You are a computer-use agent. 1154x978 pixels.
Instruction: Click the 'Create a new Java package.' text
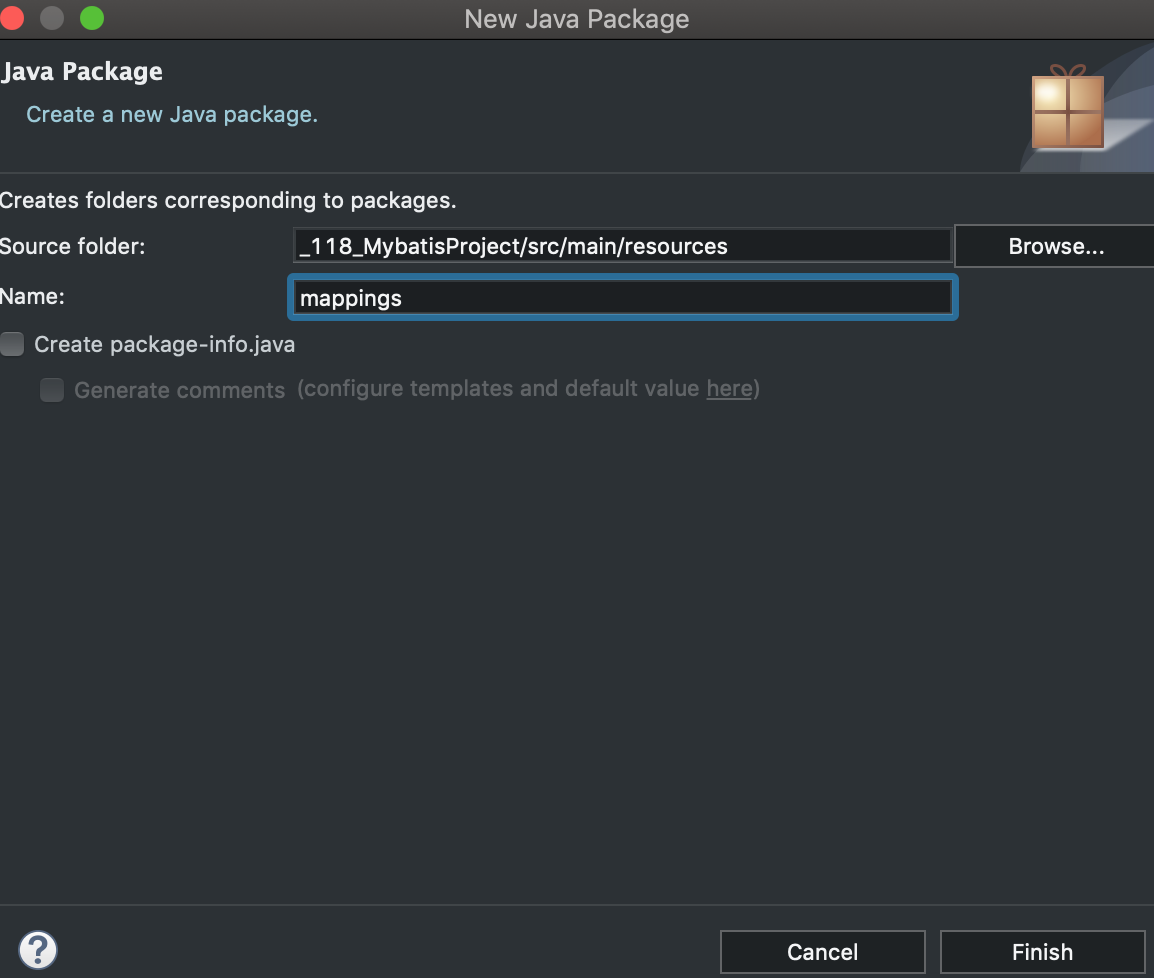click(x=172, y=115)
